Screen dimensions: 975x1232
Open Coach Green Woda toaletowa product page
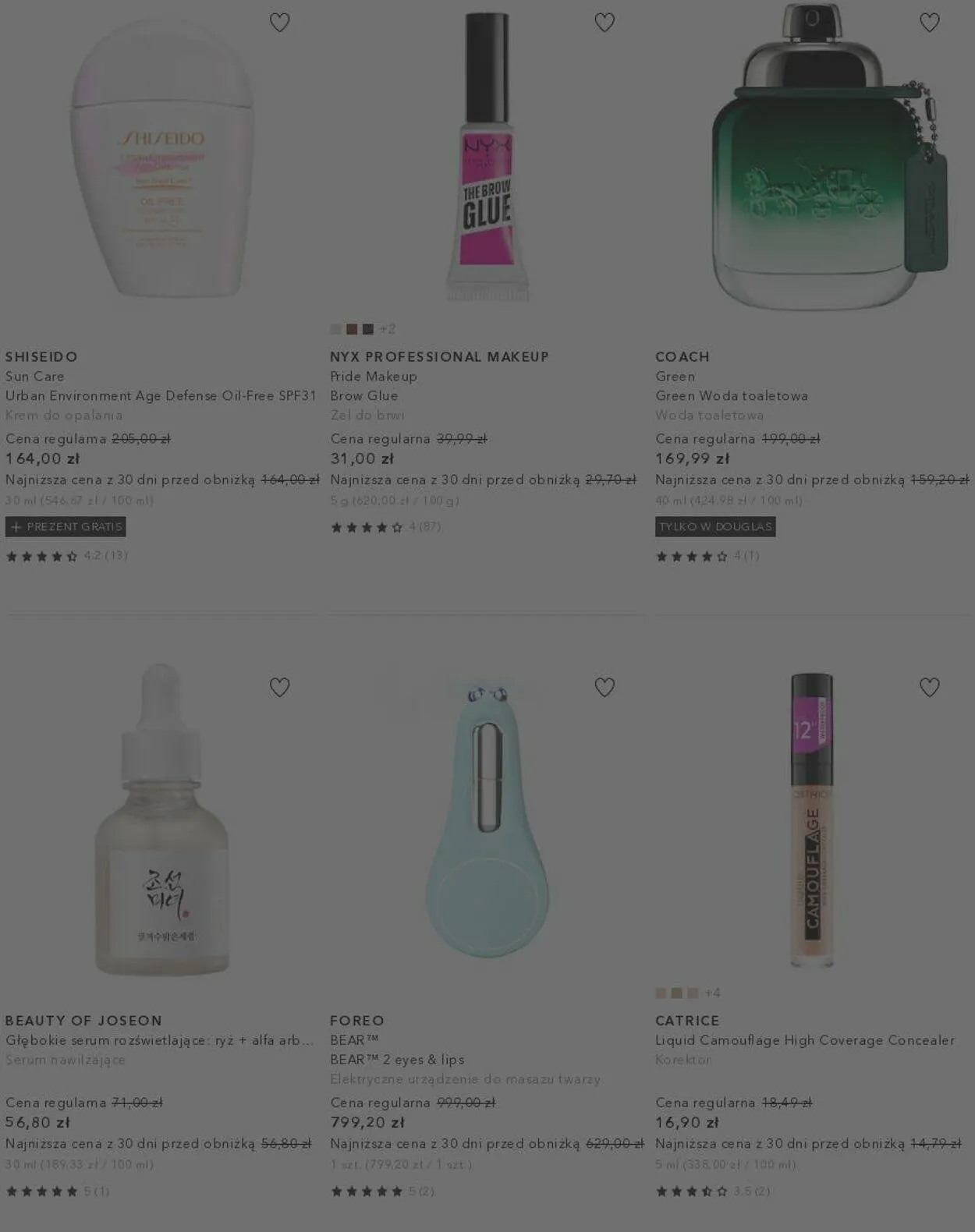pyautogui.click(x=732, y=395)
